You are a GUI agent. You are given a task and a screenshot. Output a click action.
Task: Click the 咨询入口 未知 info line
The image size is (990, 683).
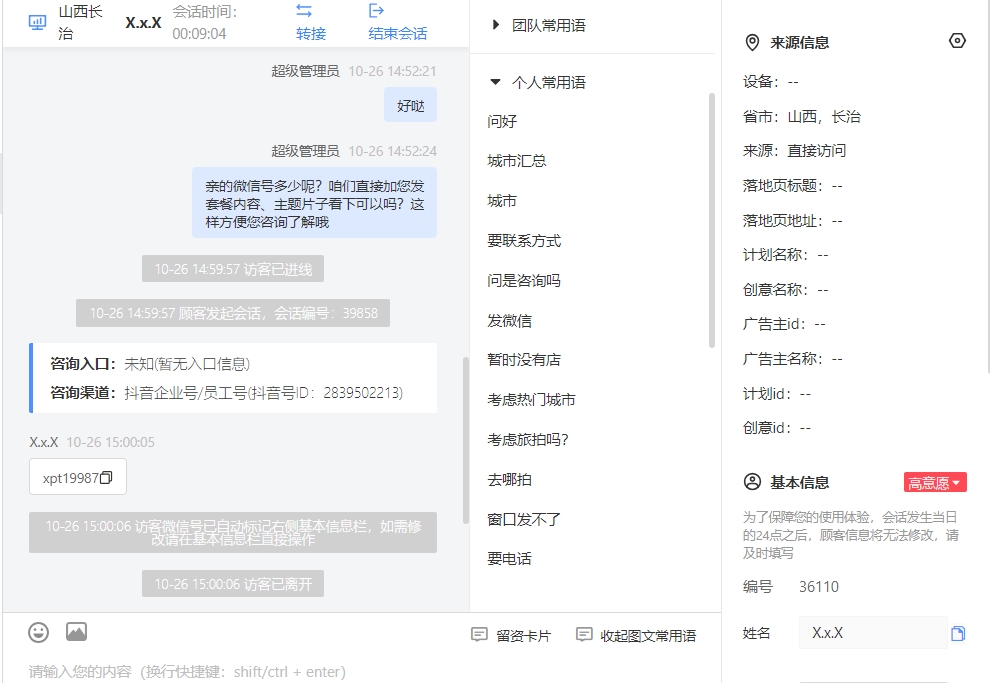[150, 364]
